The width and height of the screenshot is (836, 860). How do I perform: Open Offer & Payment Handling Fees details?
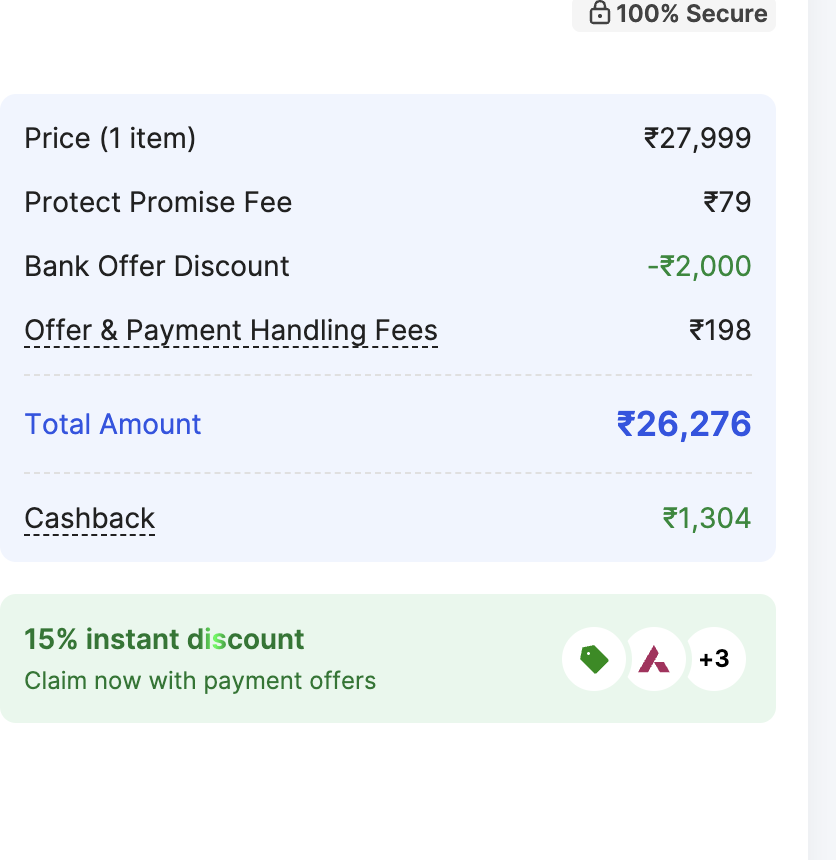point(231,330)
